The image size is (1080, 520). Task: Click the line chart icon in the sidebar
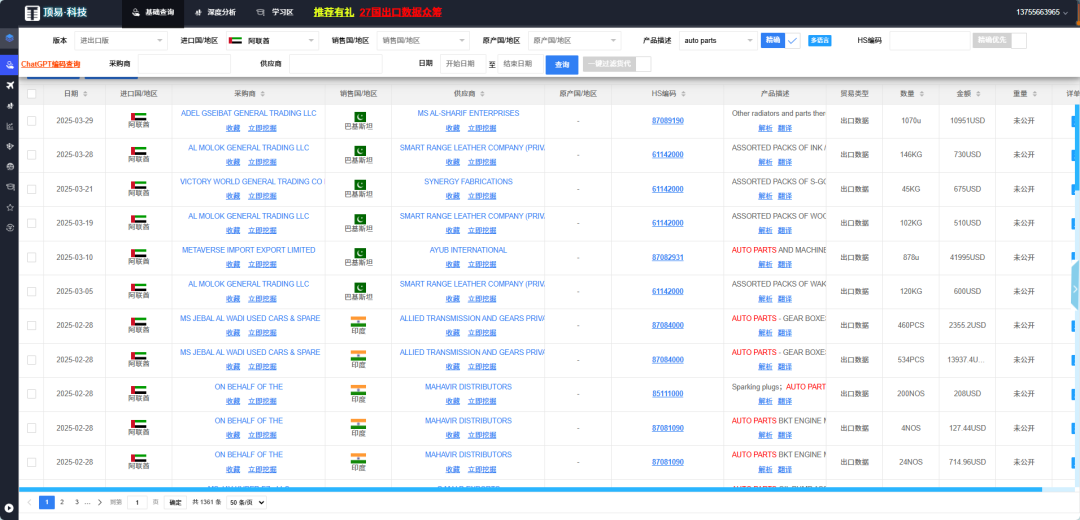click(x=9, y=126)
